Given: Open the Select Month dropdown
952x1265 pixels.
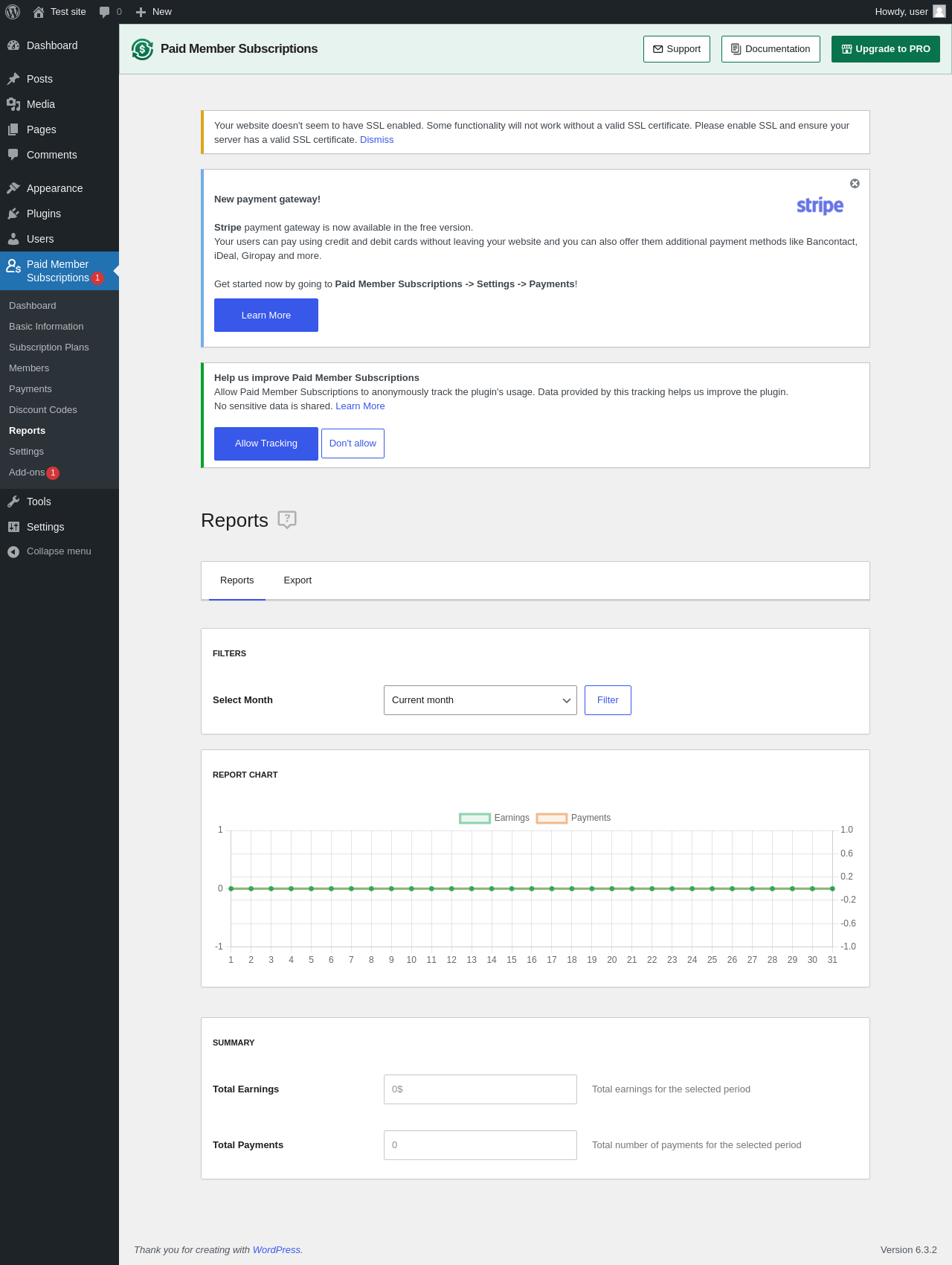Looking at the screenshot, I should pyautogui.click(x=480, y=700).
